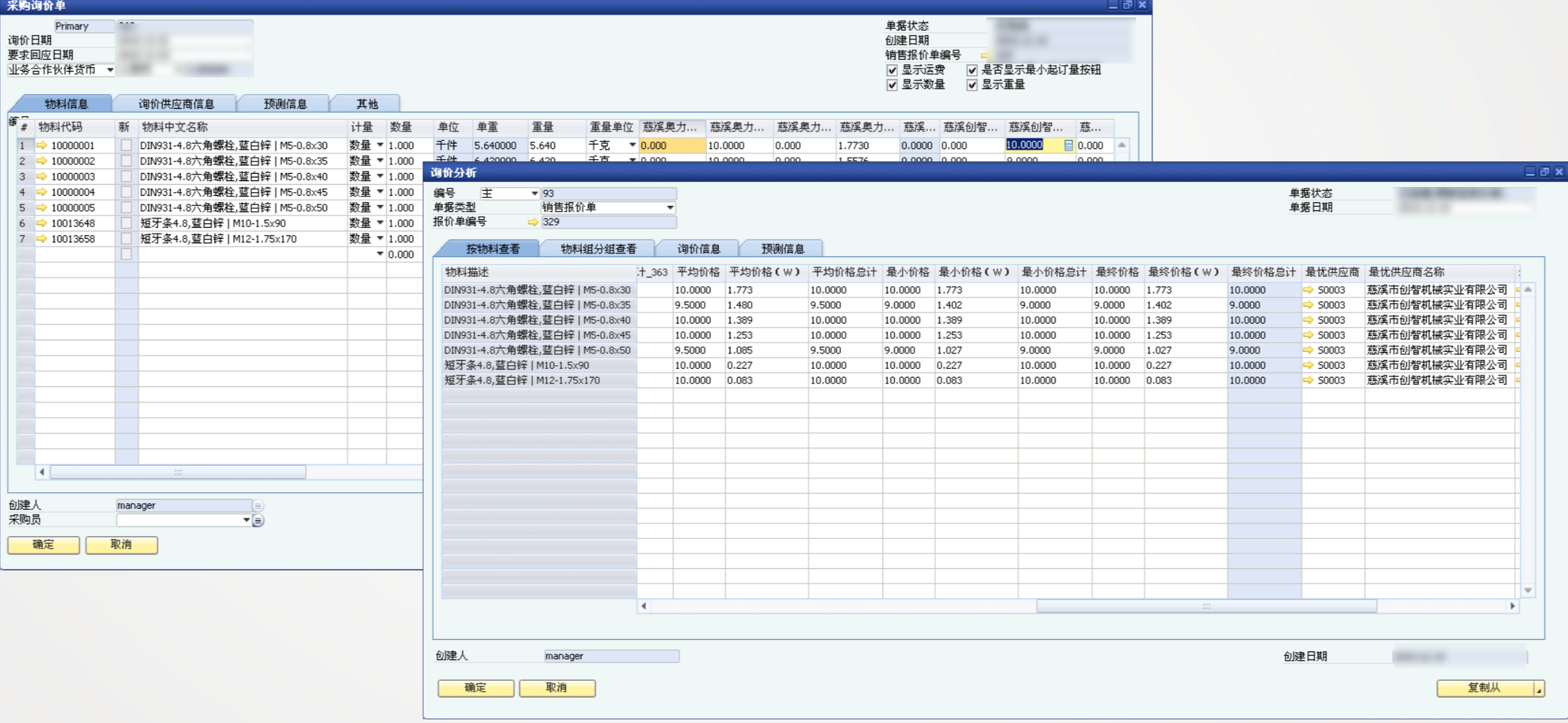
Task: Toggle 是否显示最小起订量按钮 checkbox
Action: [x=972, y=70]
